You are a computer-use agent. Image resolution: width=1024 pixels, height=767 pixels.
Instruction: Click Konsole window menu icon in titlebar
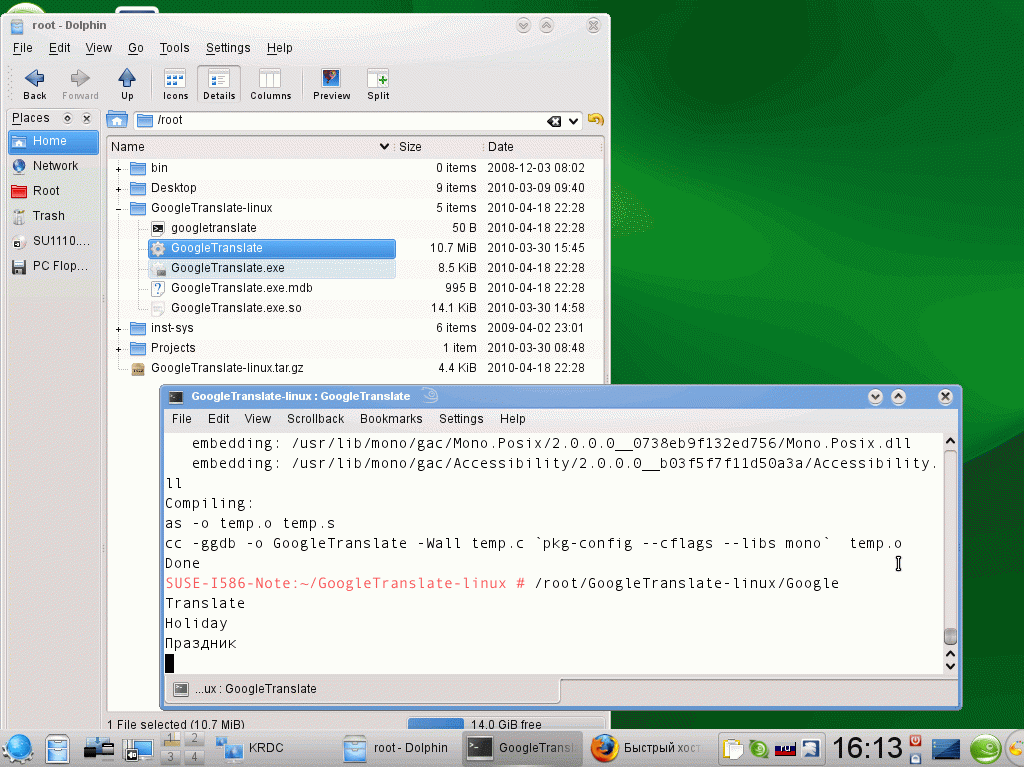coord(176,397)
